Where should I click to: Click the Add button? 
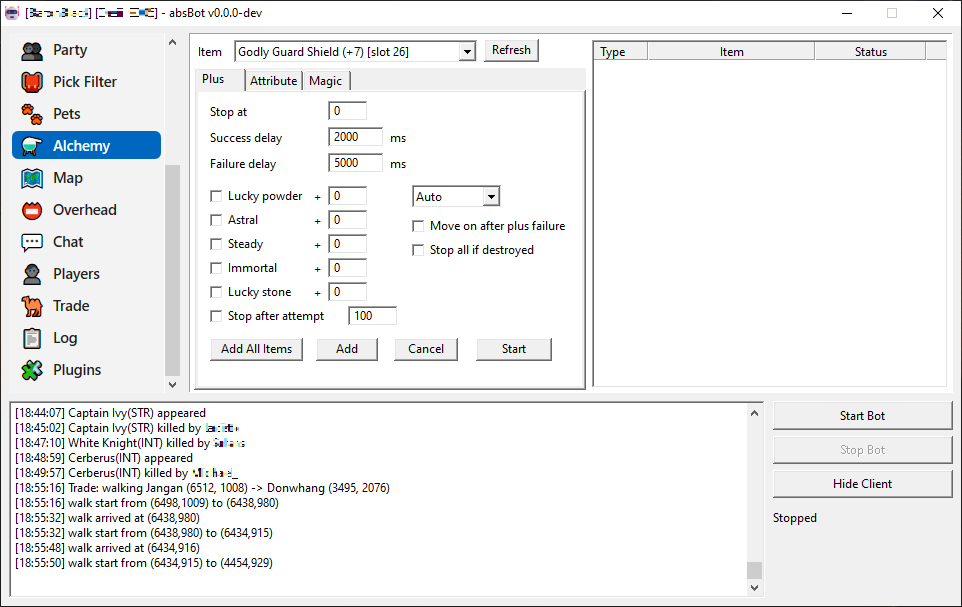click(x=347, y=349)
